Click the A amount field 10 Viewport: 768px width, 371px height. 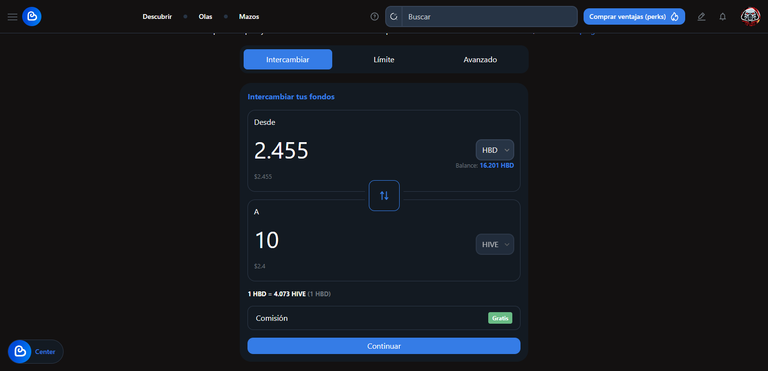pyautogui.click(x=266, y=241)
